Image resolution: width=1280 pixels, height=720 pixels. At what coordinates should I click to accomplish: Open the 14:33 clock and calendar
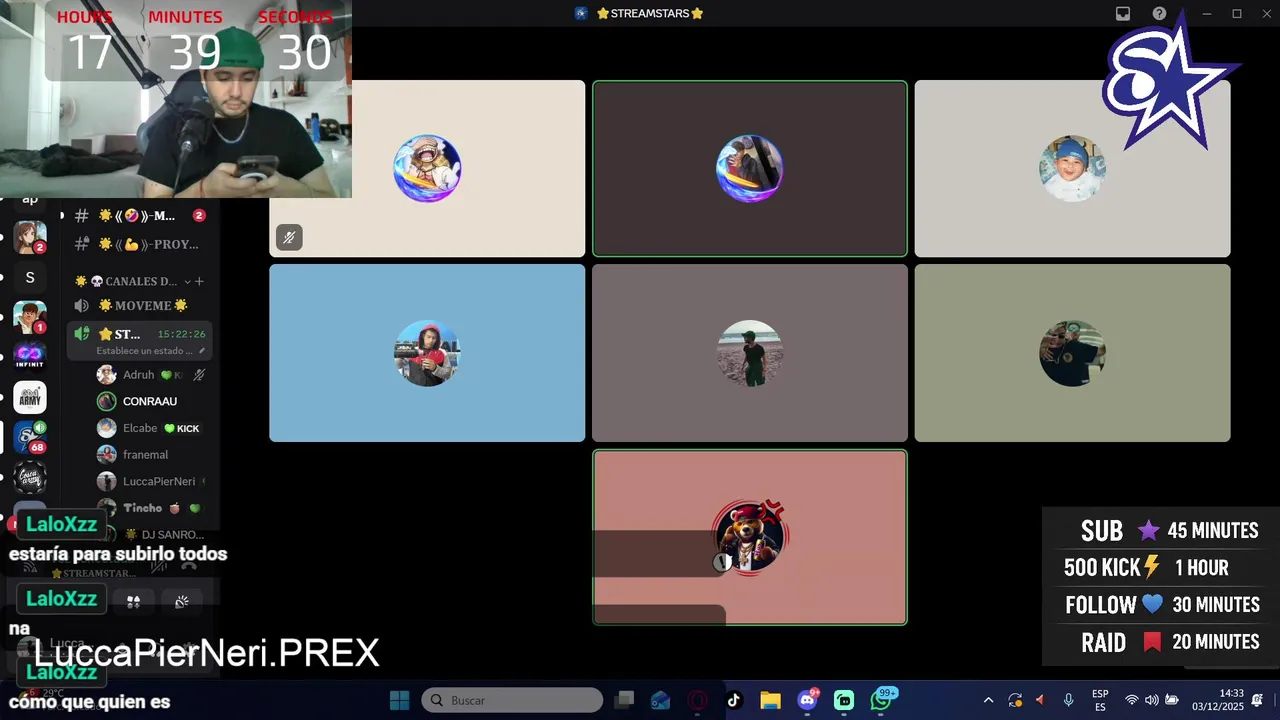tap(1217, 700)
